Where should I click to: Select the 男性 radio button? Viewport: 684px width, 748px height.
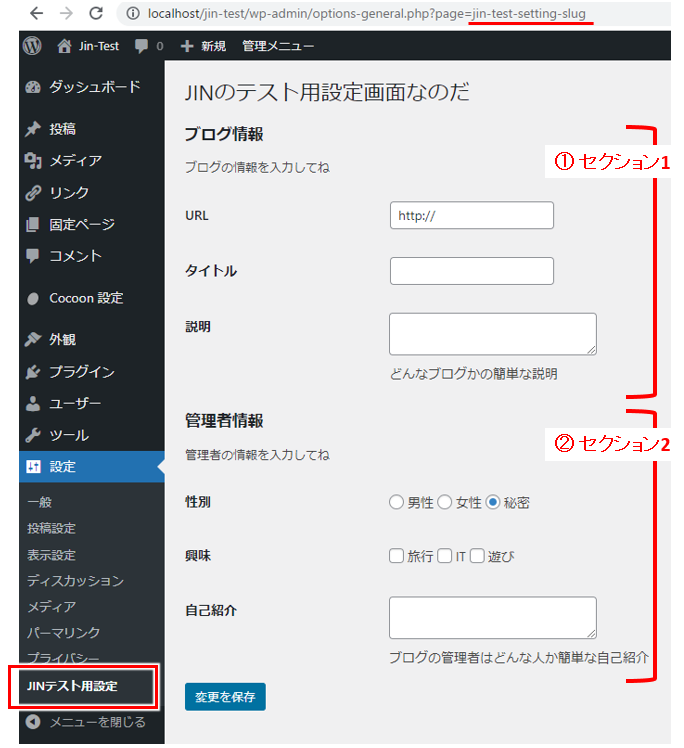(x=396, y=502)
